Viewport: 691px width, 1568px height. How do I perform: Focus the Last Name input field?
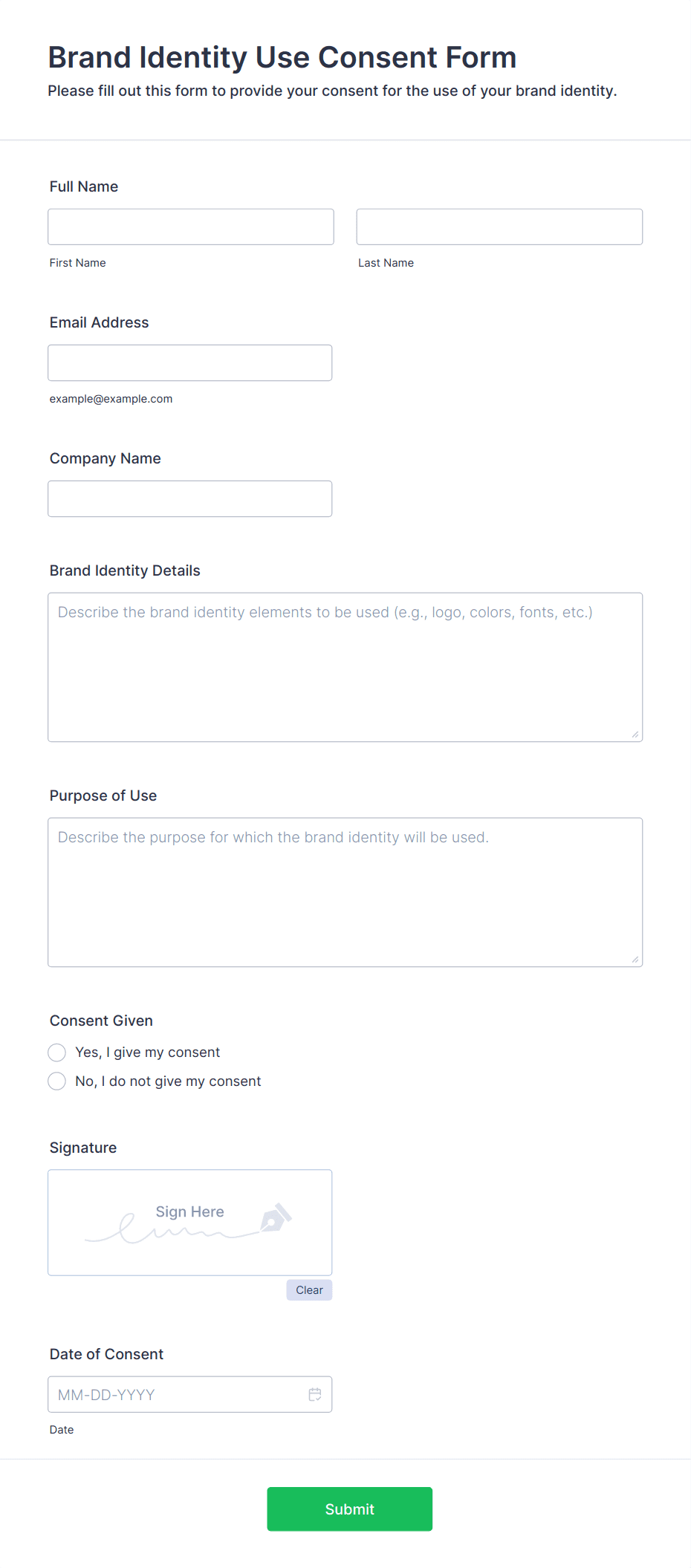point(499,227)
